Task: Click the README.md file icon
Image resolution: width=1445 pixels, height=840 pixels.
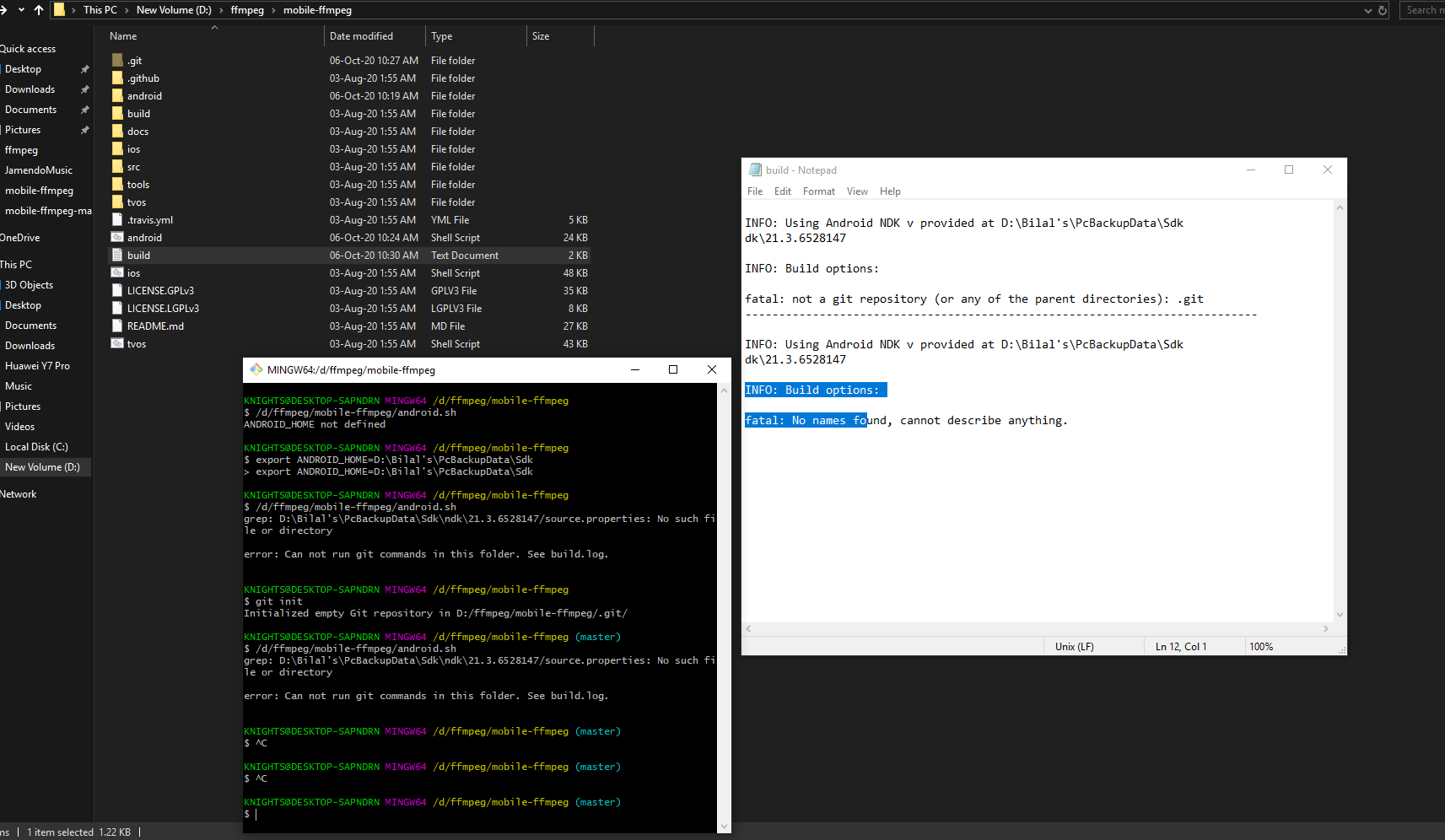Action: coord(117,326)
